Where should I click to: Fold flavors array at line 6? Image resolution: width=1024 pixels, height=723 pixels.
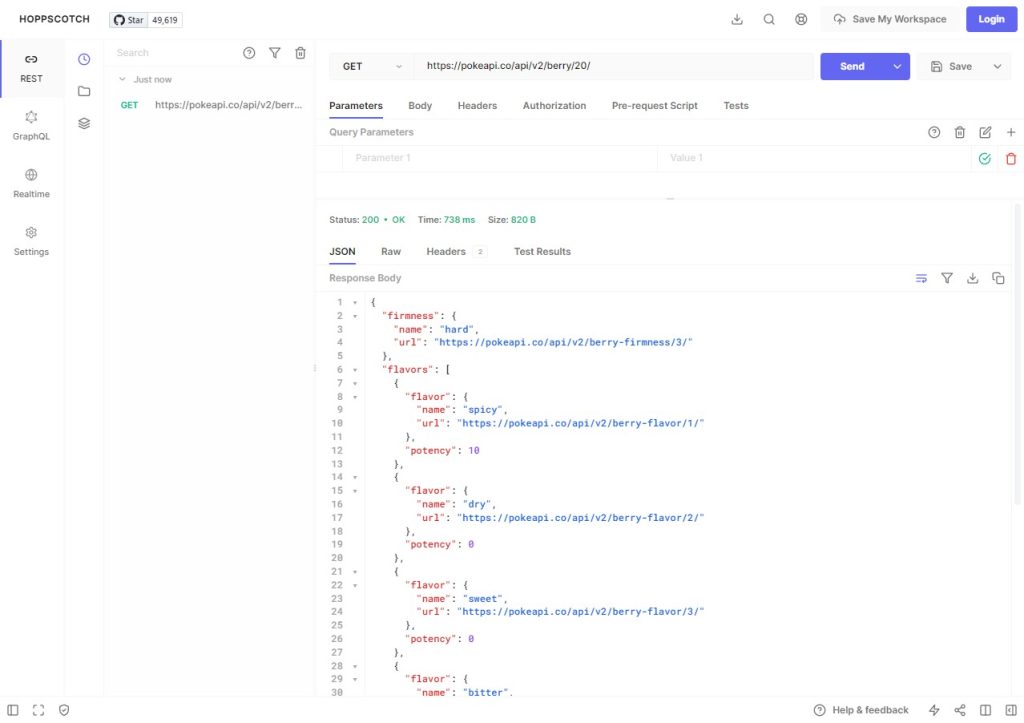355,370
